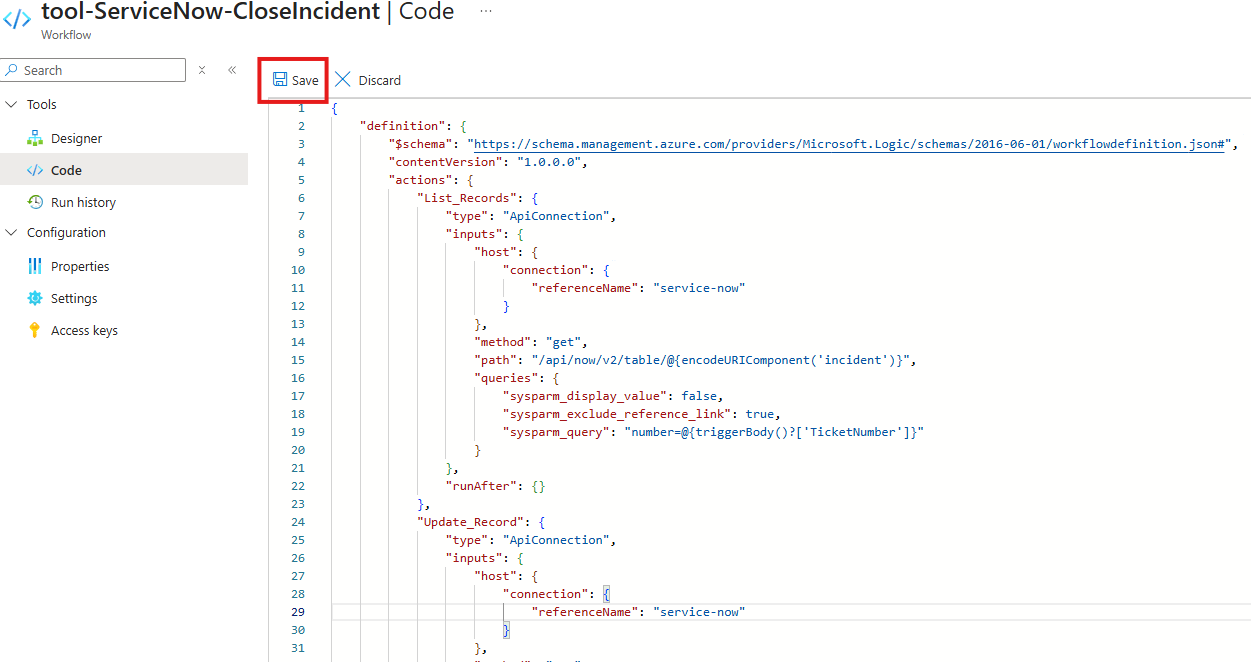Select Access keys in the sidebar

point(84,330)
